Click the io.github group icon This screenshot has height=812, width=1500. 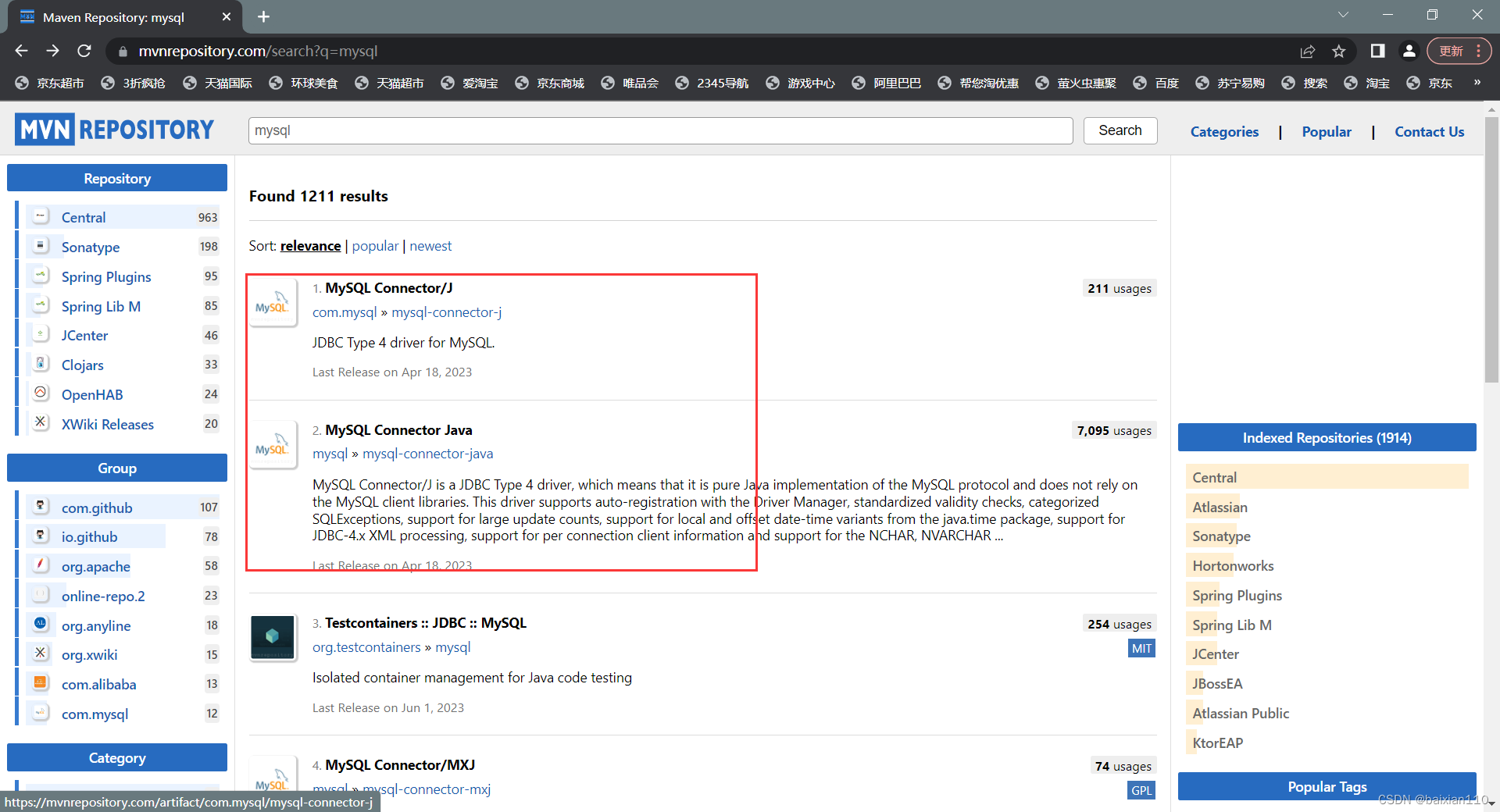point(41,536)
